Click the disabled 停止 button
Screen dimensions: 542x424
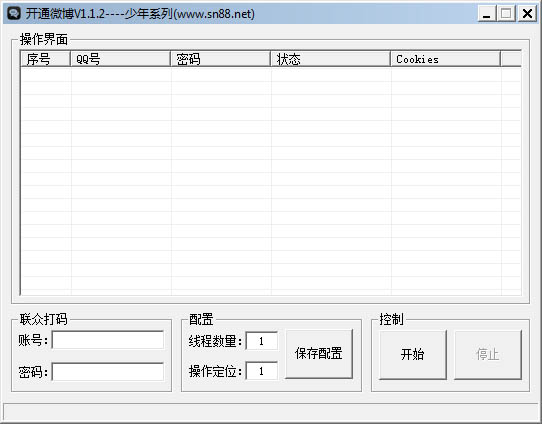click(488, 355)
